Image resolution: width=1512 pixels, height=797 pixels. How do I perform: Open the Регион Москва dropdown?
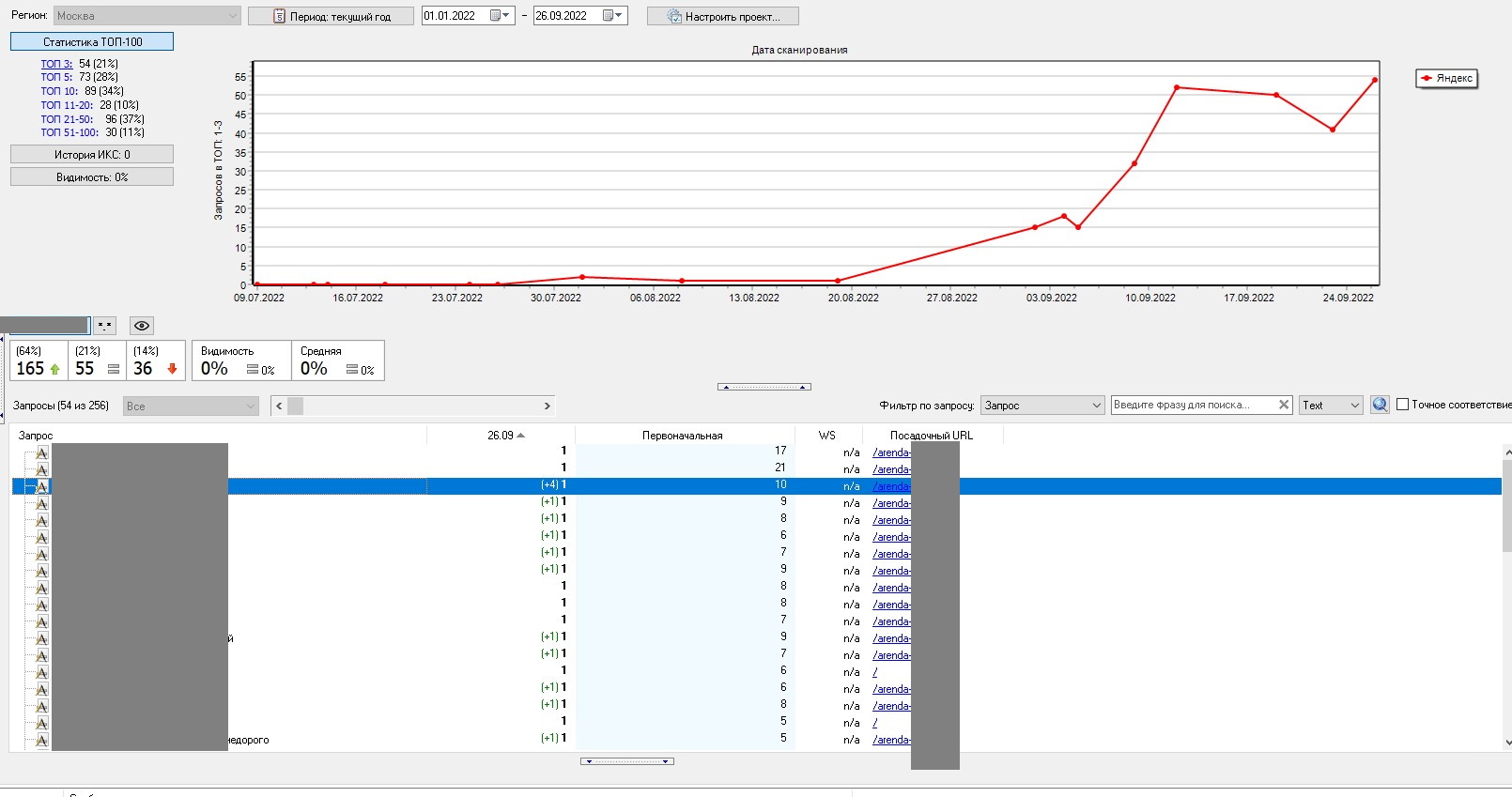(147, 16)
